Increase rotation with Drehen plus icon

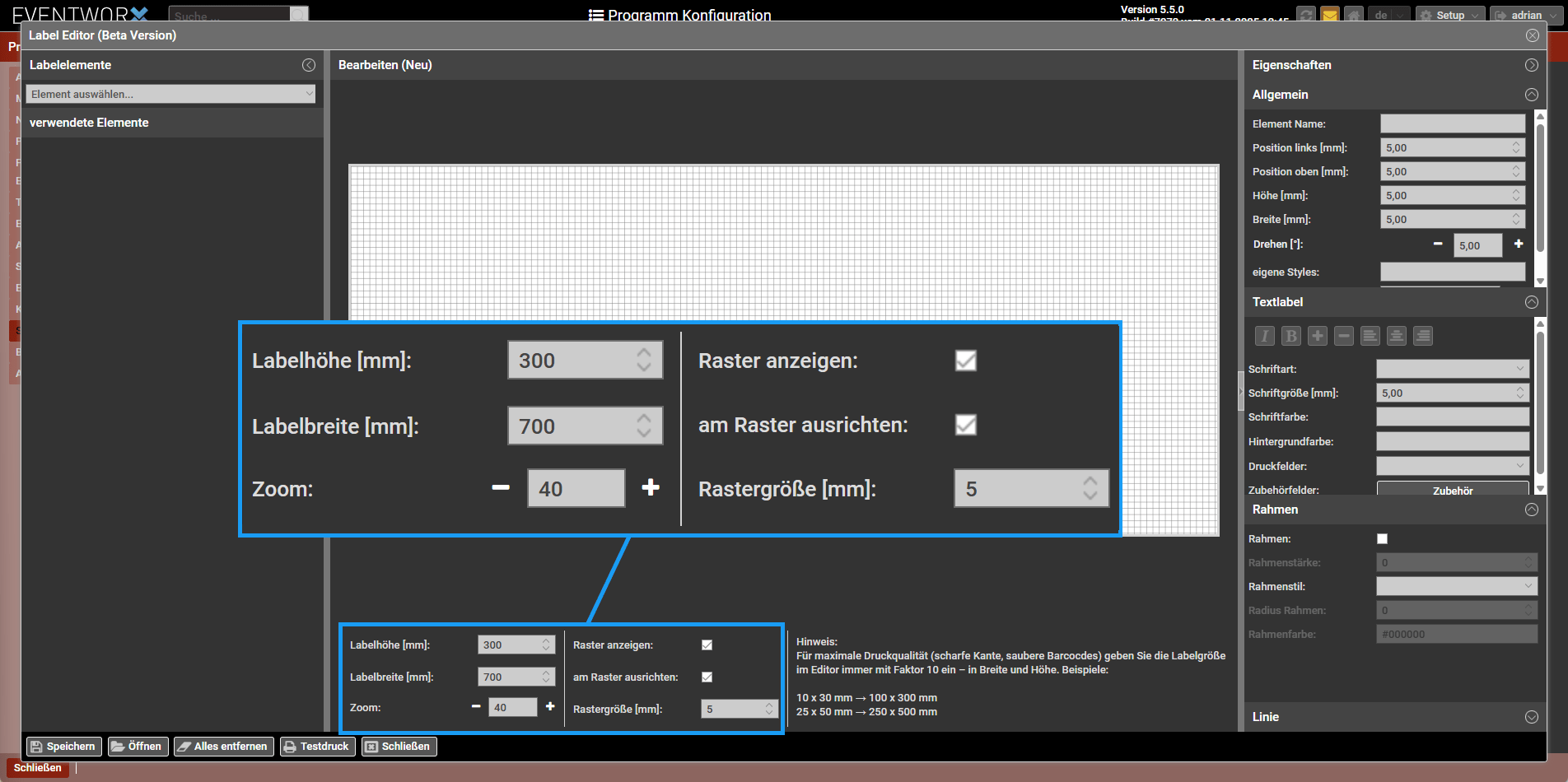click(1519, 244)
